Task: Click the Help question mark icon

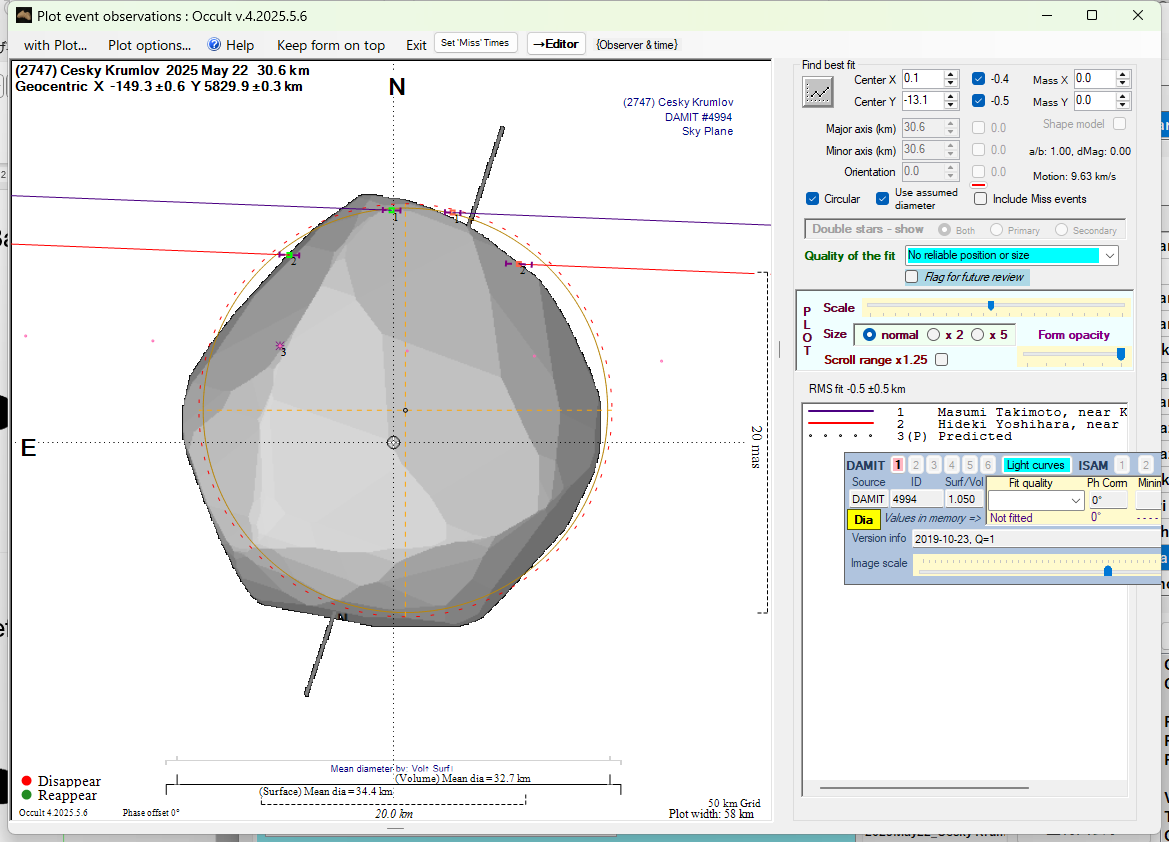Action: point(214,45)
